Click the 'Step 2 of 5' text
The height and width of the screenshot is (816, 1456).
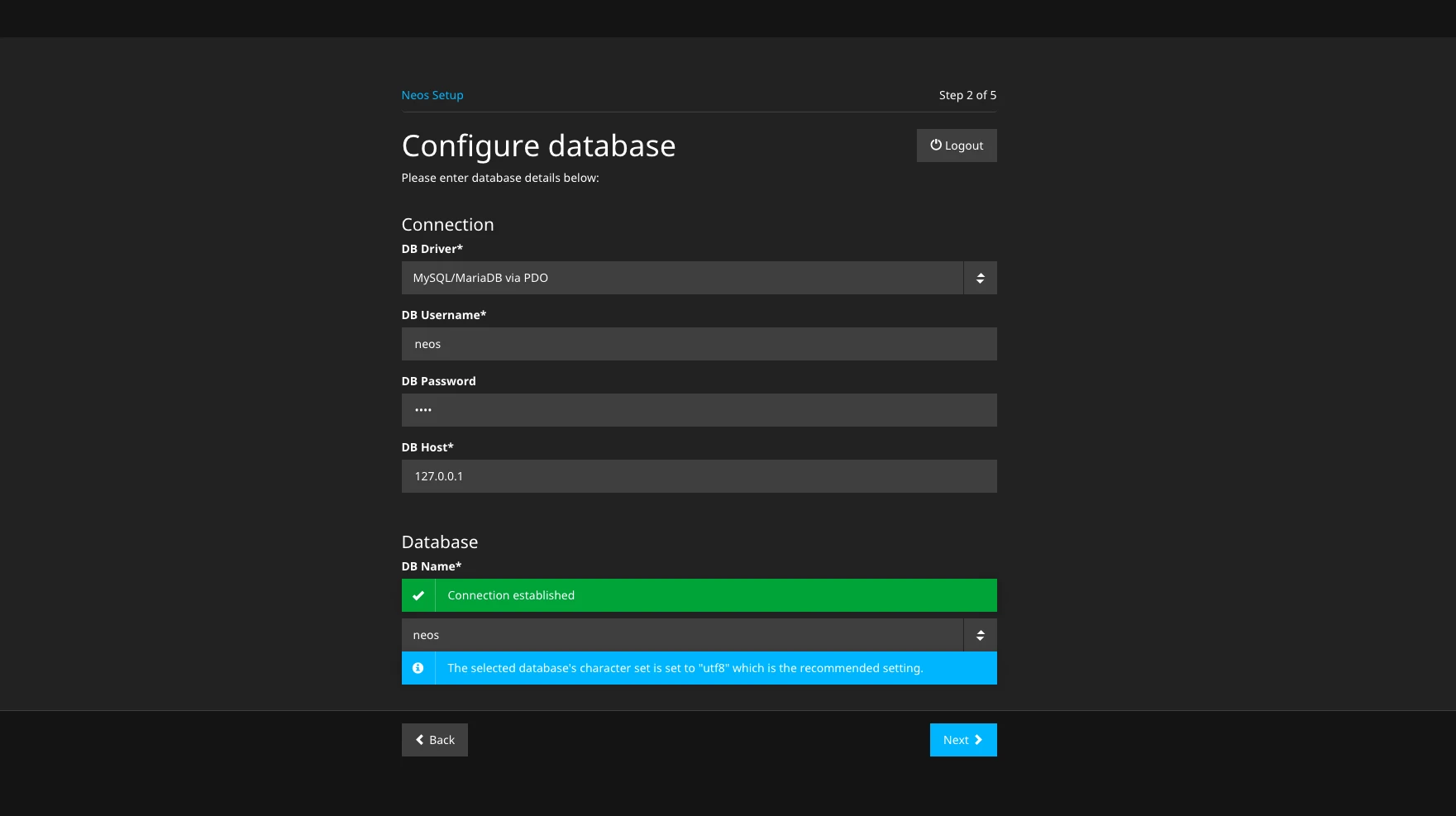[x=967, y=95]
